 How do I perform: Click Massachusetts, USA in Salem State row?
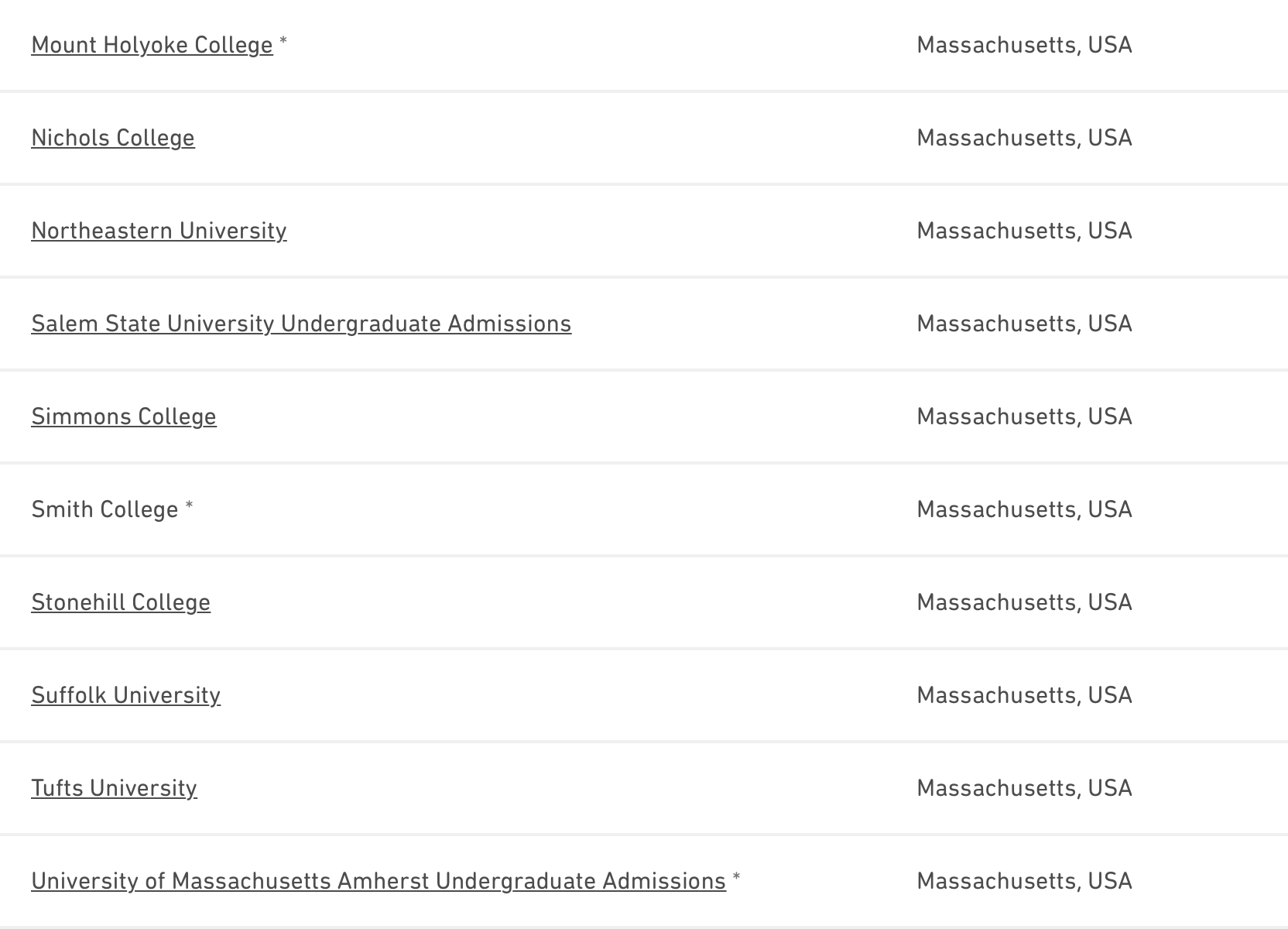tap(1024, 324)
